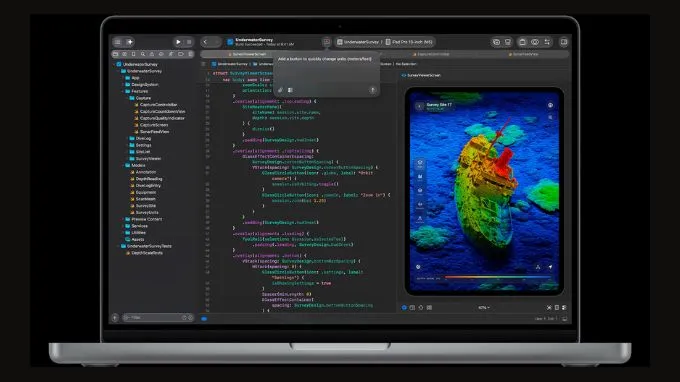Open the Report navigator tab
The image size is (680, 382).
coord(190,54)
